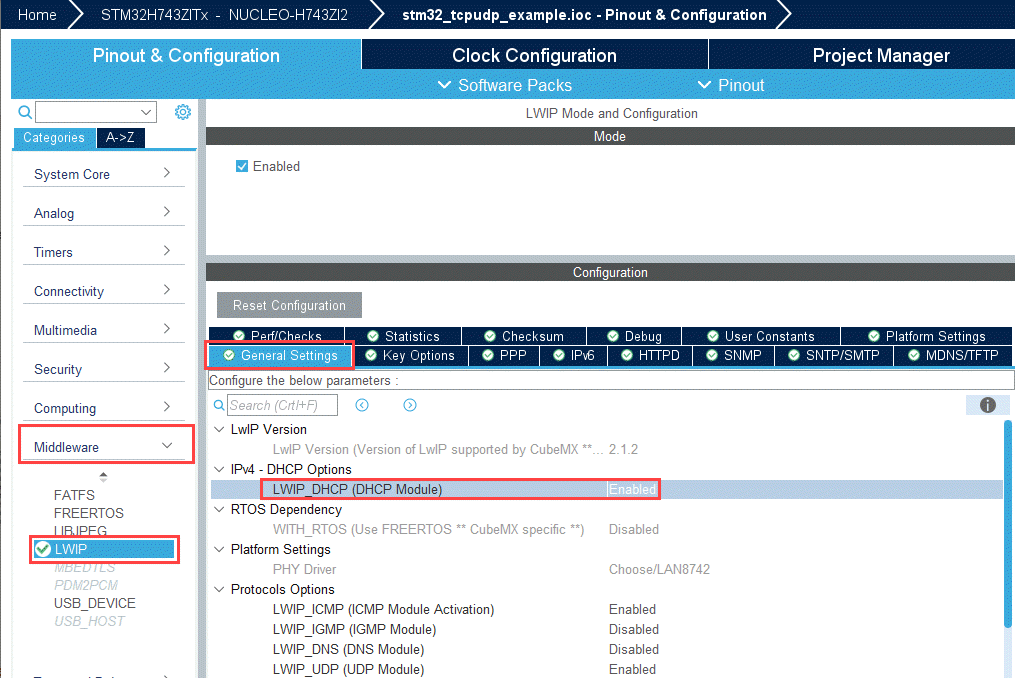The width and height of the screenshot is (1015, 678).
Task: Open the Debug tab
Action: pos(634,336)
